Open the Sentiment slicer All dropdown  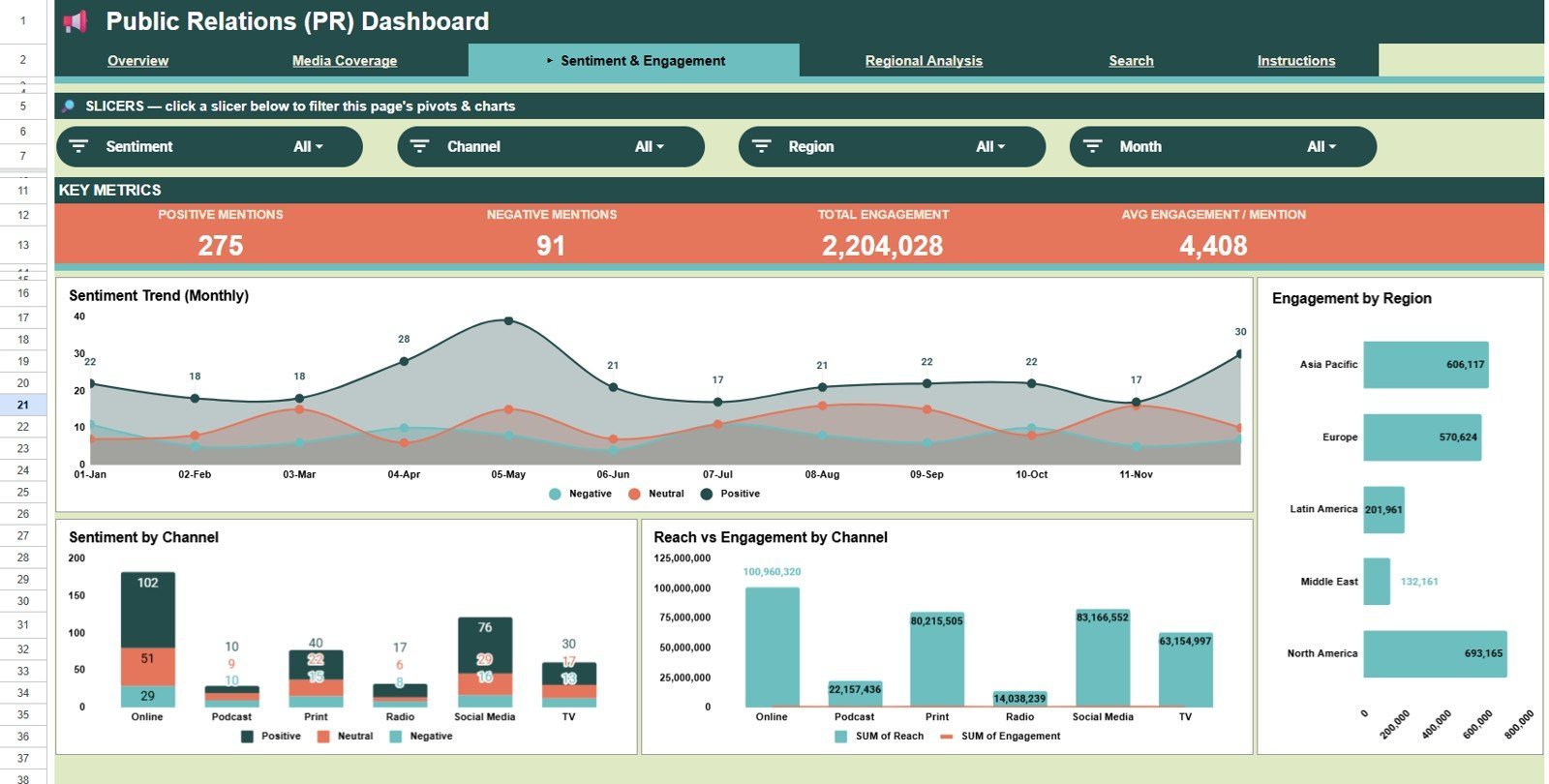(x=308, y=147)
